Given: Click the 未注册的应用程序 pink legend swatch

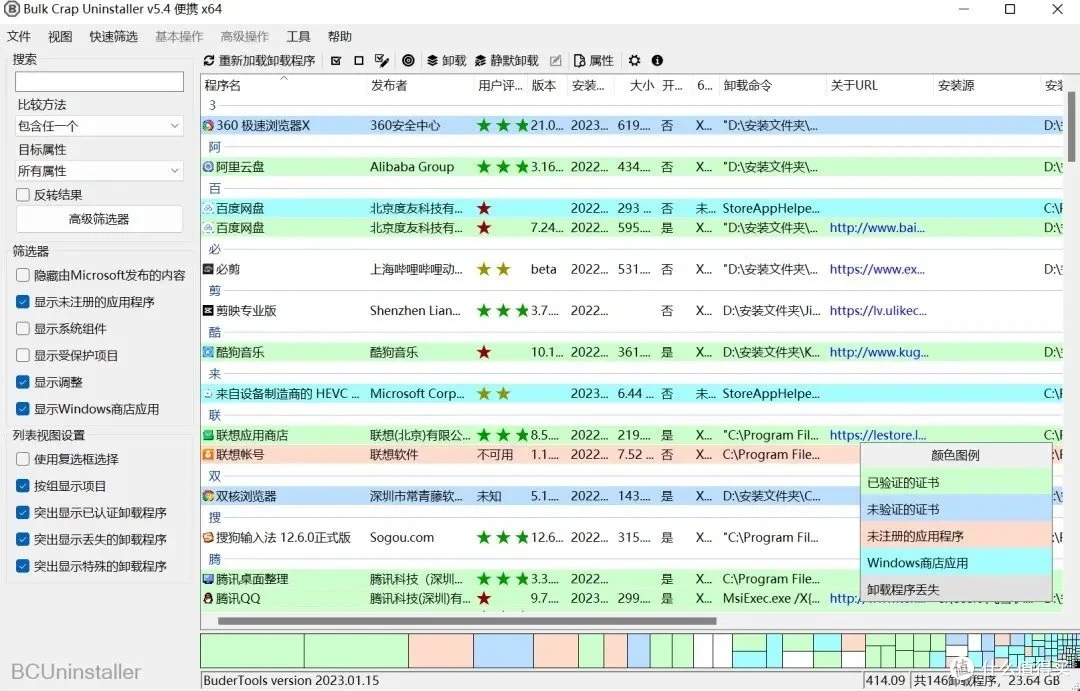Looking at the screenshot, I should click(956, 536).
